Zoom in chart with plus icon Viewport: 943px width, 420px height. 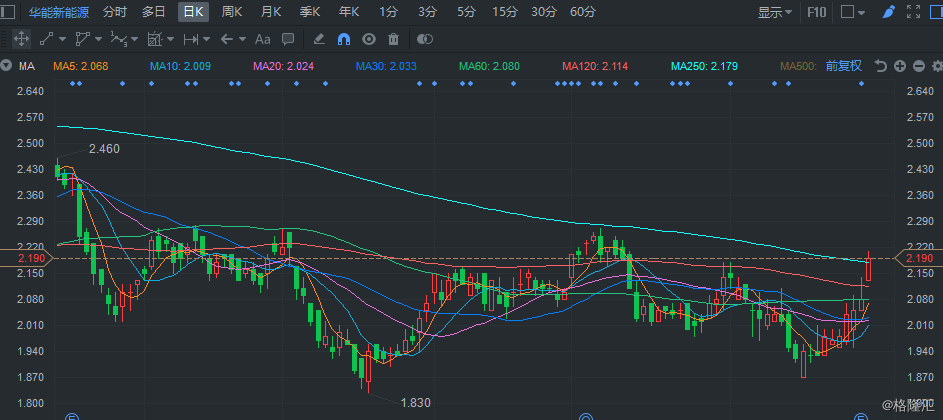tap(900, 66)
